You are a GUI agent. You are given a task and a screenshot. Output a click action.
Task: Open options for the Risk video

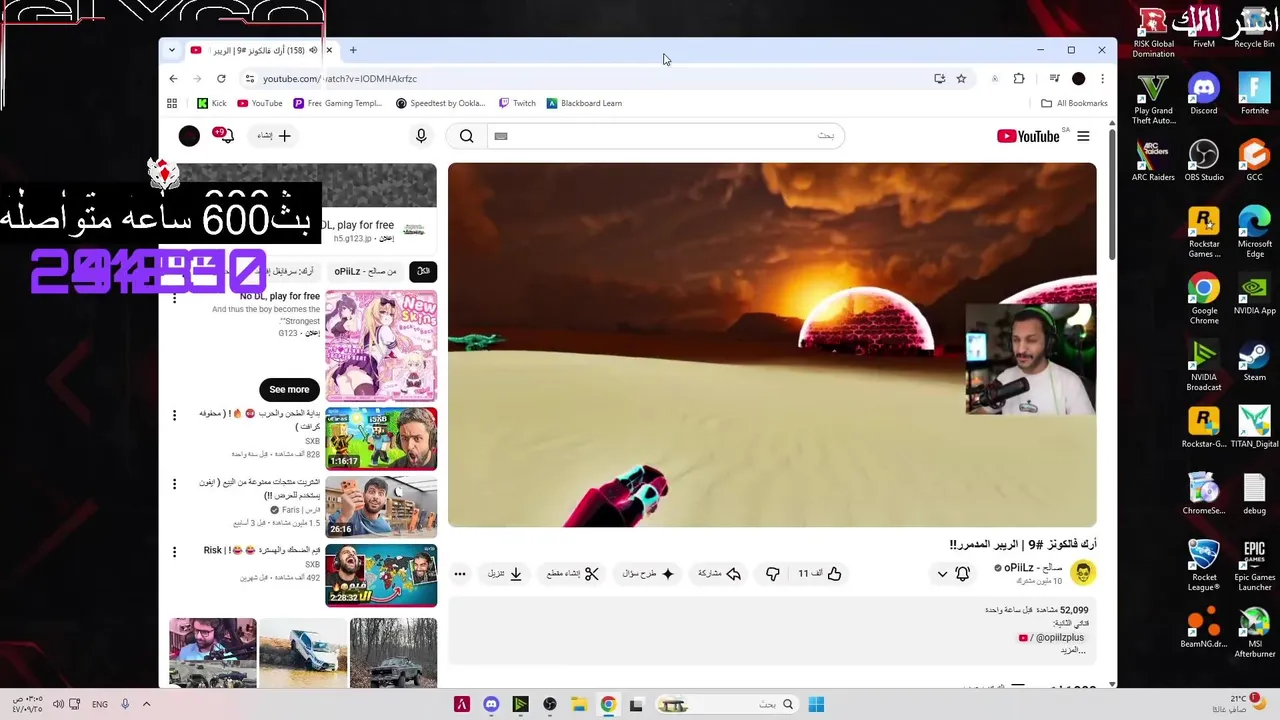[174, 552]
